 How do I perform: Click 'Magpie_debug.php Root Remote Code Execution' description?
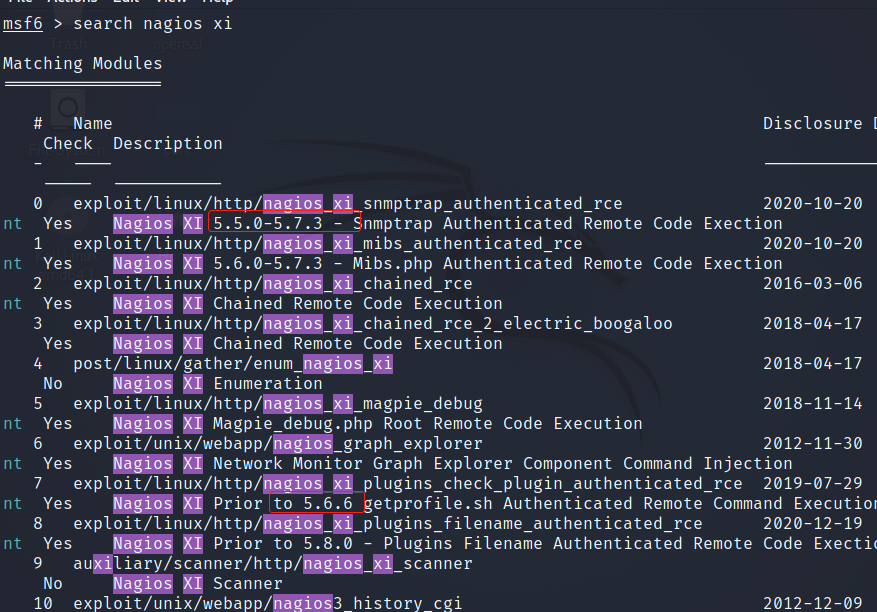point(428,423)
